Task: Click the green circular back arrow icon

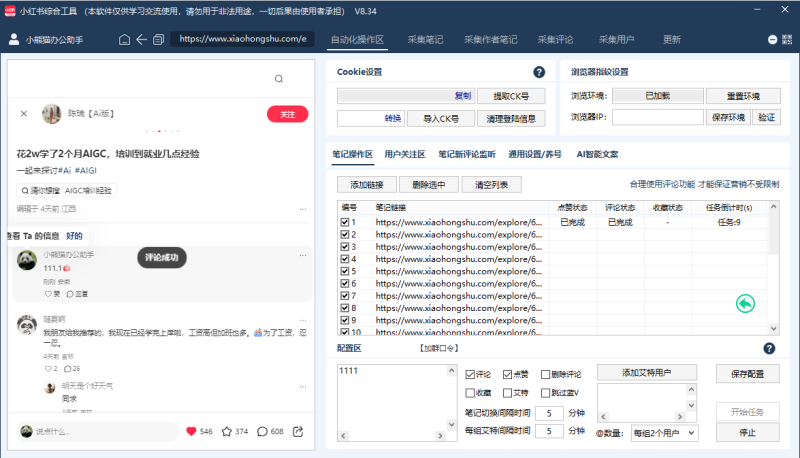Action: click(745, 304)
